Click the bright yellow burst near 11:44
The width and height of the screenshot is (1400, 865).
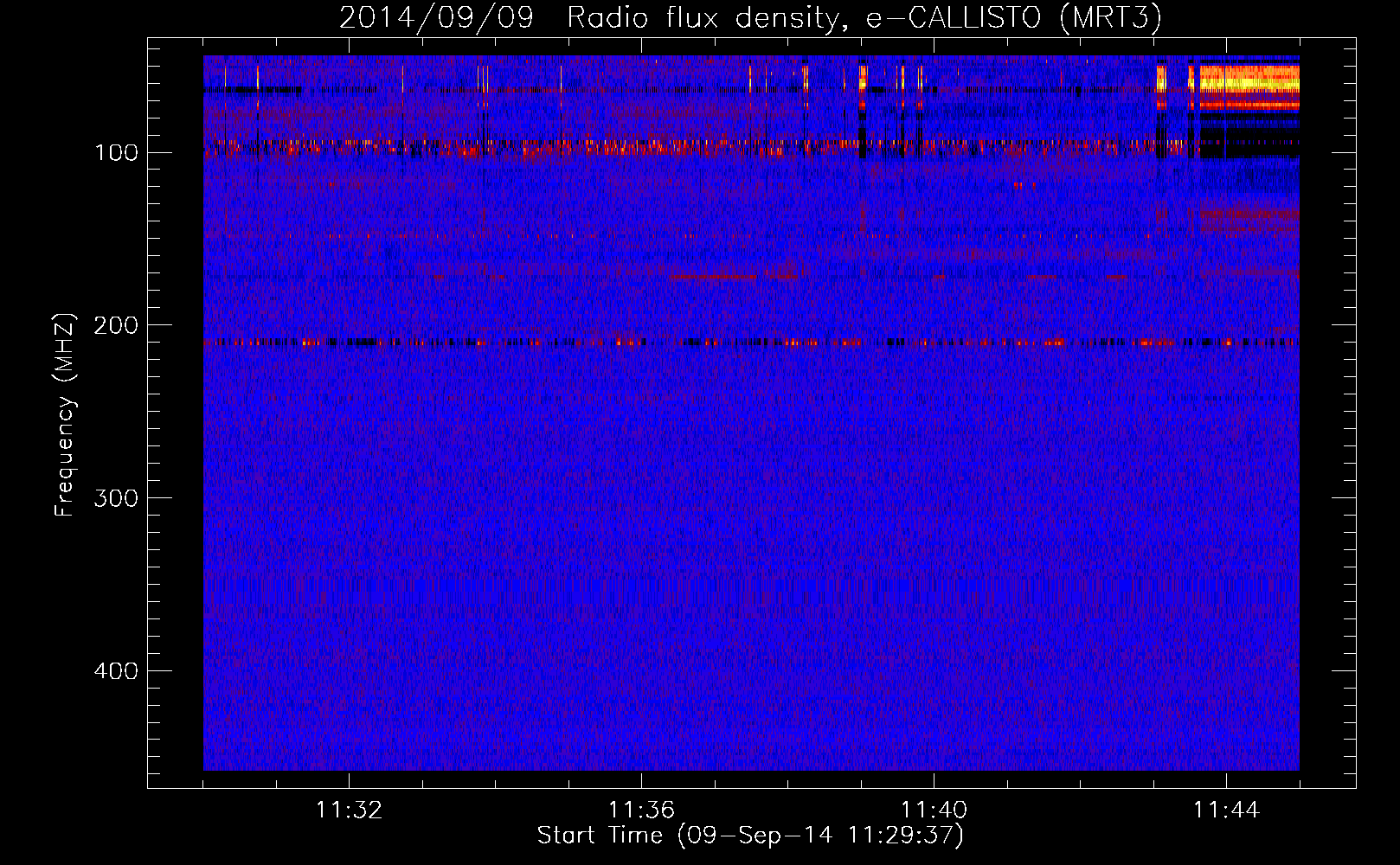(1249, 80)
